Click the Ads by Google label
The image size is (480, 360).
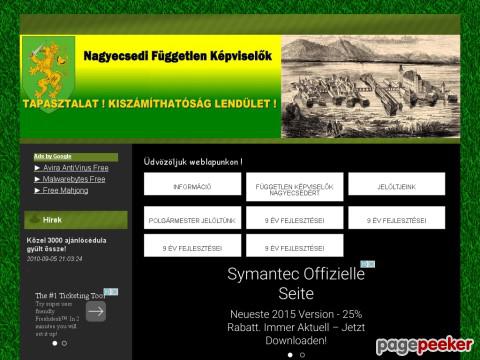pos(53,156)
